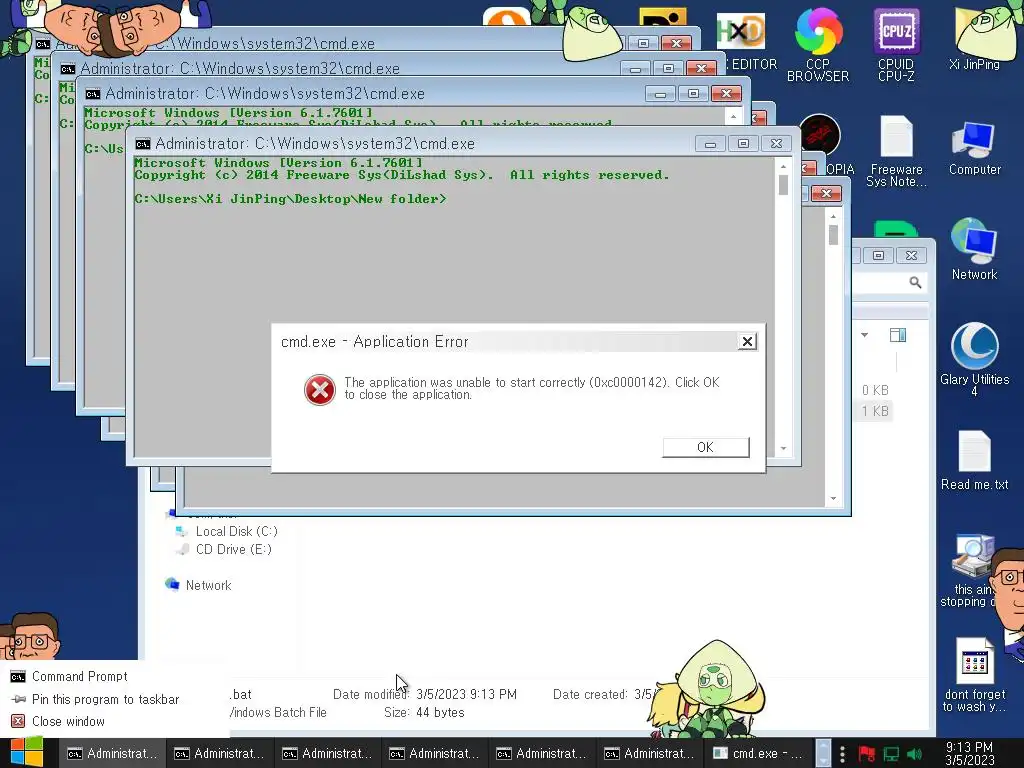Open the CCP BROWSER desktop icon
The image size is (1024, 768).
pyautogui.click(x=818, y=46)
